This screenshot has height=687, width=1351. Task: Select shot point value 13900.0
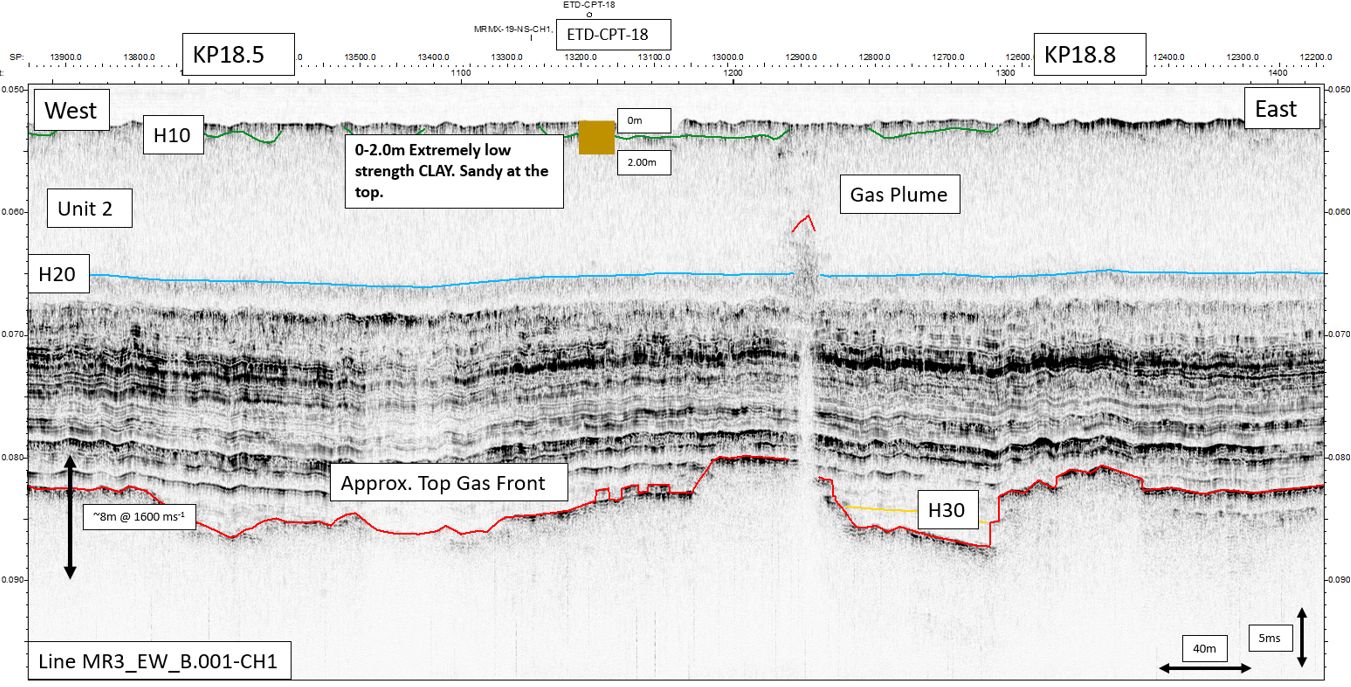(66, 57)
